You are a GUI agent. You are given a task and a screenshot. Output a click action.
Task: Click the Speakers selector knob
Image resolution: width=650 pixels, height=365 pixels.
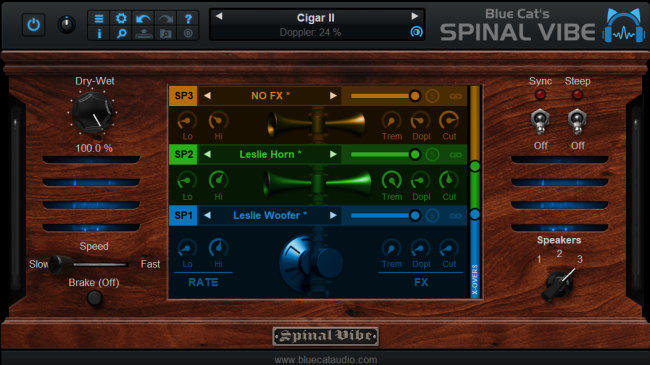coord(559,285)
